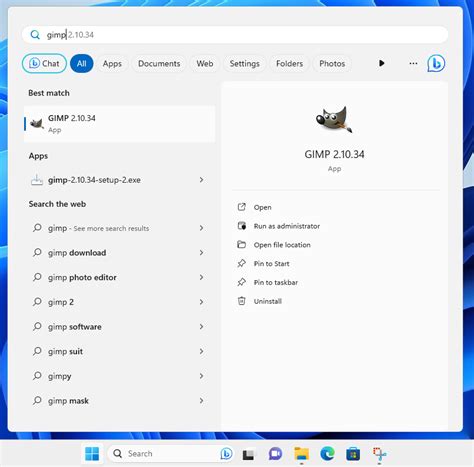
Task: Expand chevron next to 'gimp suit'
Action: (x=201, y=351)
